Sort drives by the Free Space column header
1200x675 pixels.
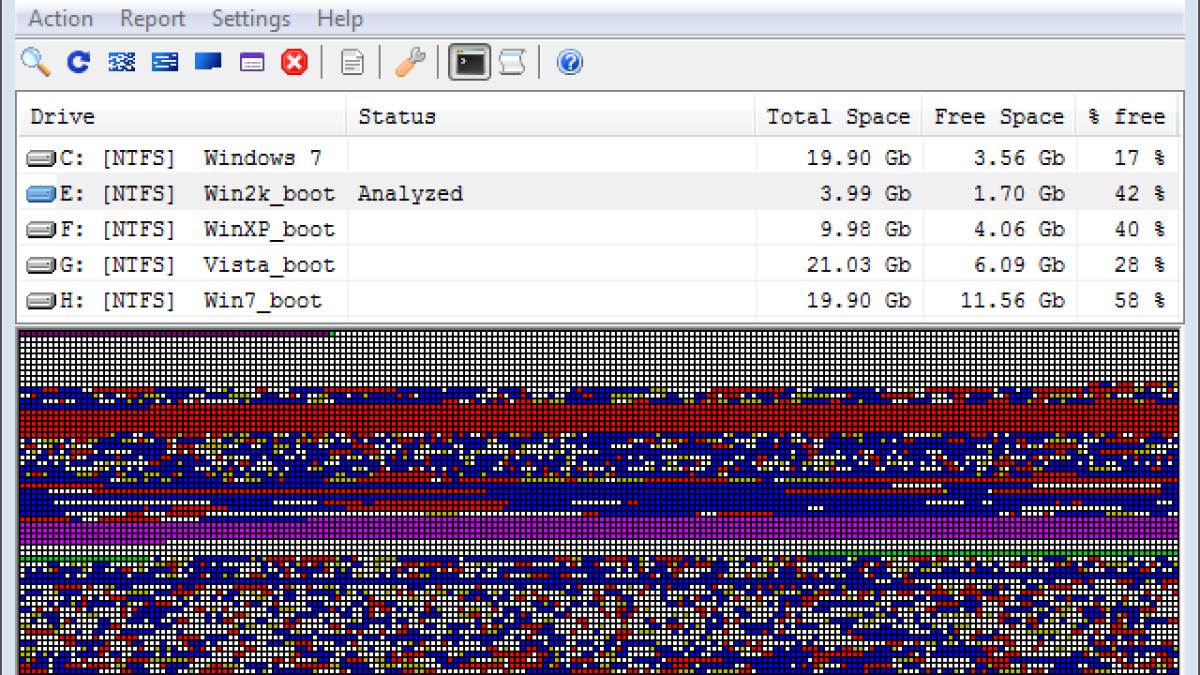pos(998,117)
